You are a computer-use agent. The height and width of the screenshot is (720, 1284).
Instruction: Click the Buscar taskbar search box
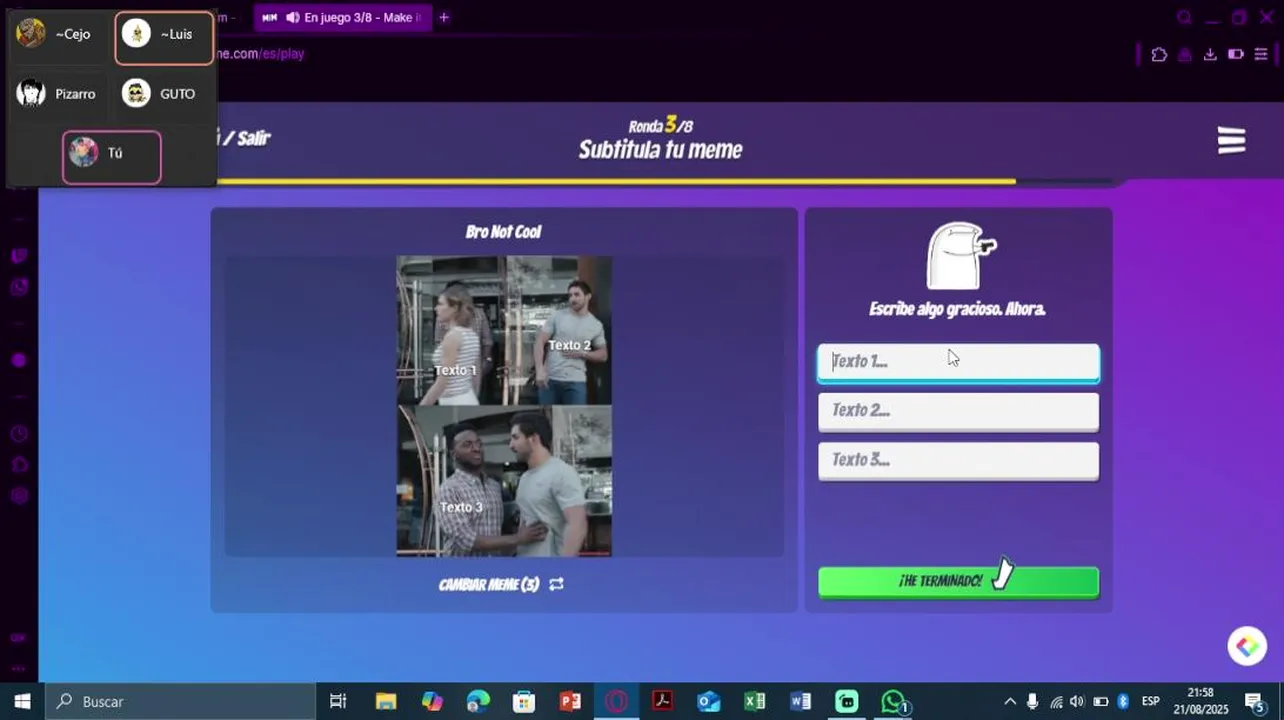pyautogui.click(x=181, y=701)
